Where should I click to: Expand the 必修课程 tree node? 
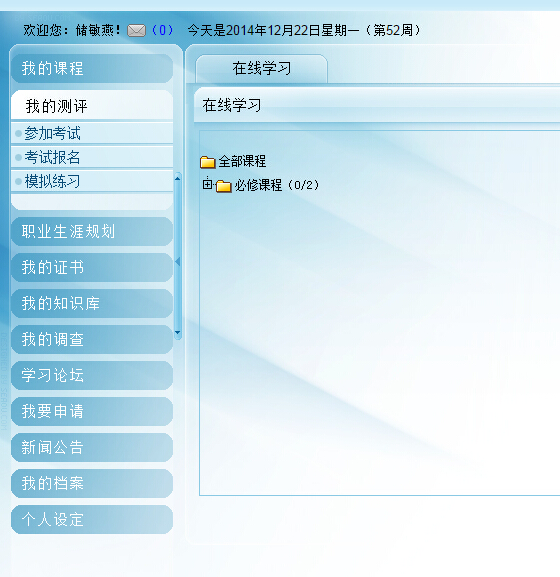tap(208, 184)
